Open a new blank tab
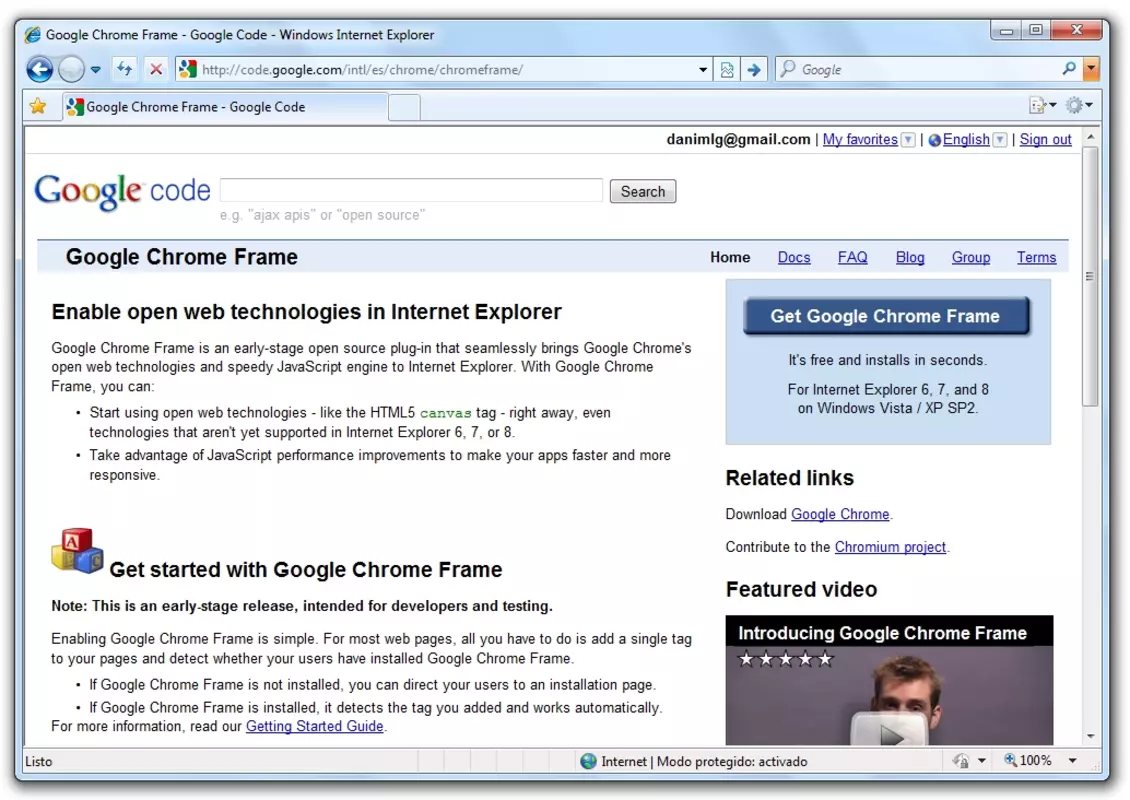 pyautogui.click(x=404, y=107)
